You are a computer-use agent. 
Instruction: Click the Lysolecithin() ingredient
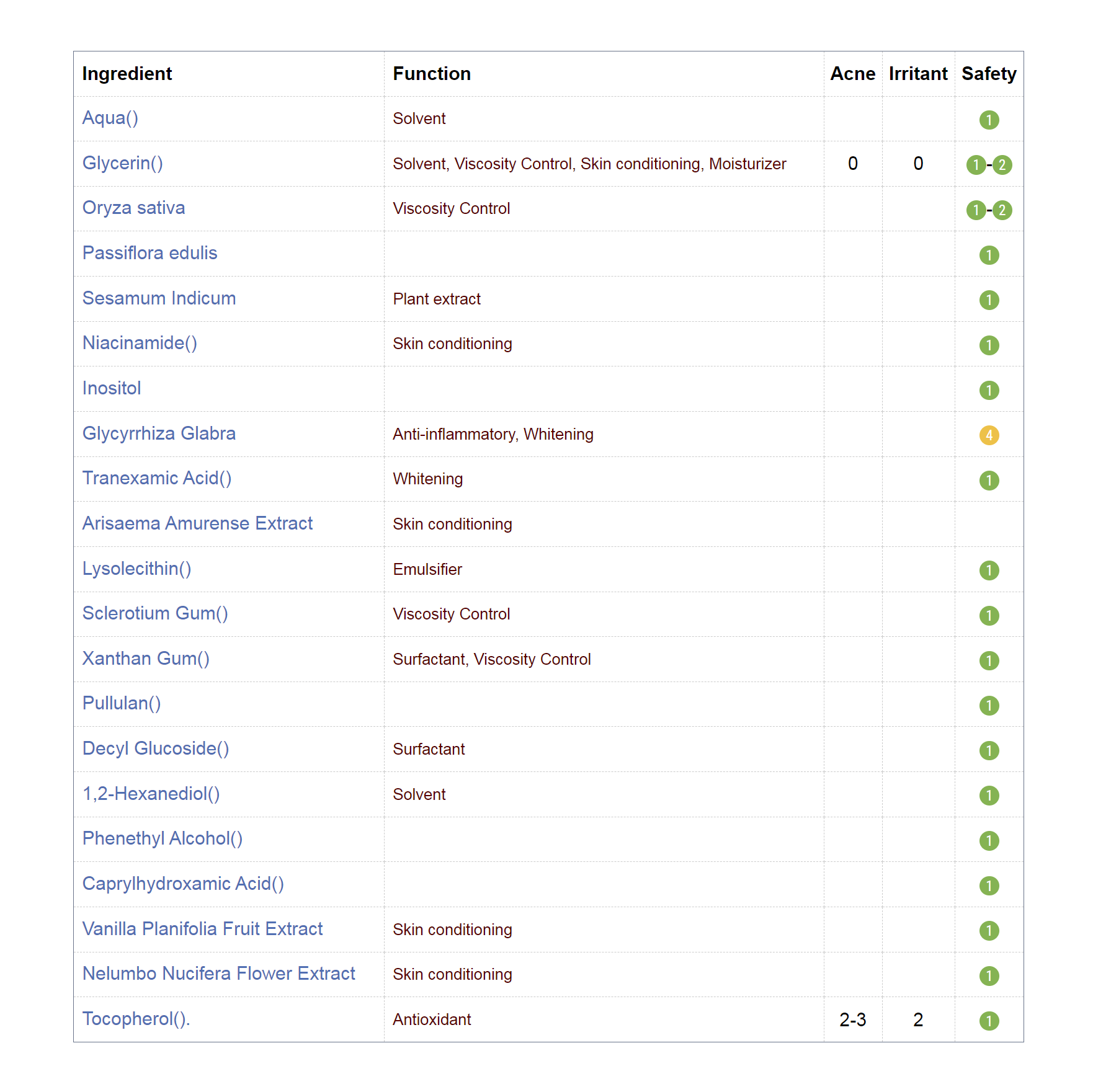(137, 569)
